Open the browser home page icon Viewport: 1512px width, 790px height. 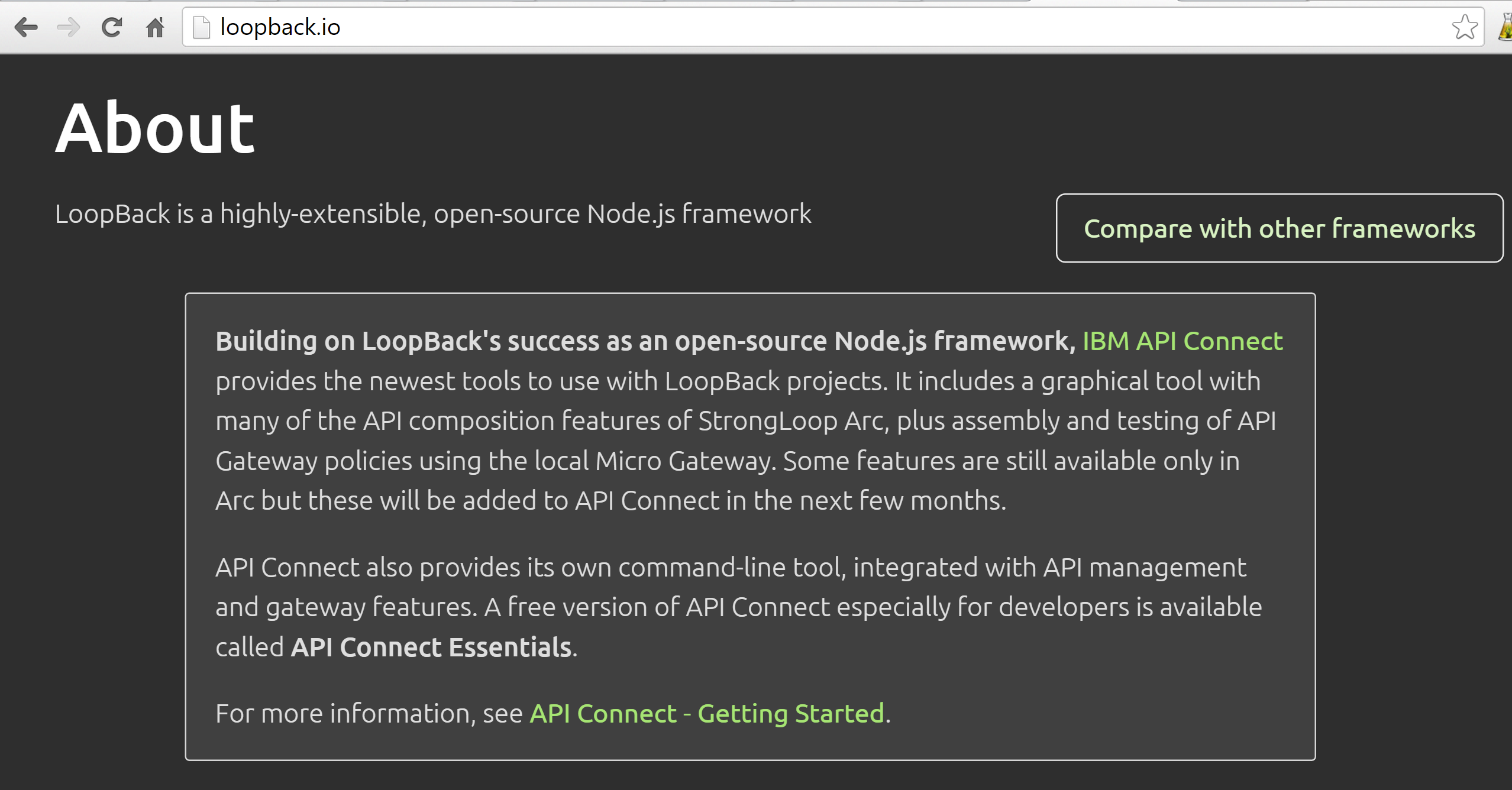pyautogui.click(x=155, y=27)
